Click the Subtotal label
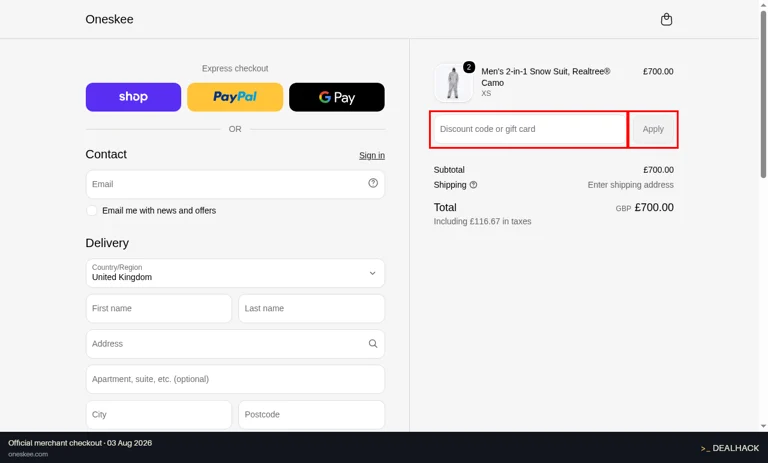Screen dimensions: 768x463 coord(449,170)
